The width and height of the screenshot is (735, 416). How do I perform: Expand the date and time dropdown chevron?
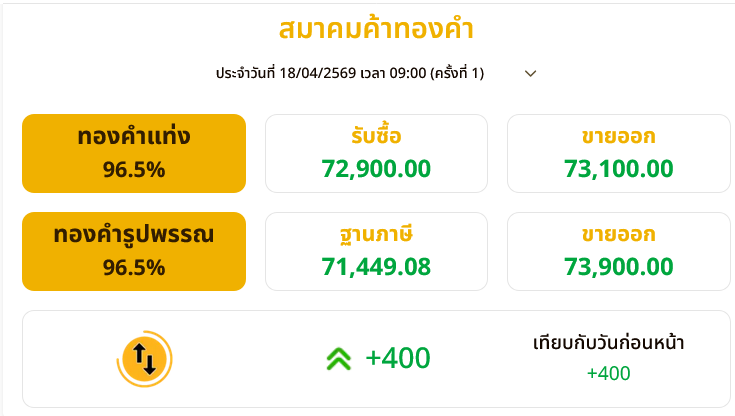pyautogui.click(x=531, y=73)
